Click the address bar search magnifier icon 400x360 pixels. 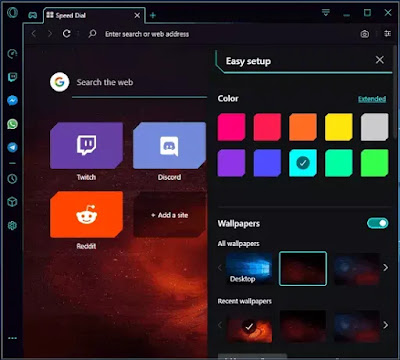pos(92,34)
